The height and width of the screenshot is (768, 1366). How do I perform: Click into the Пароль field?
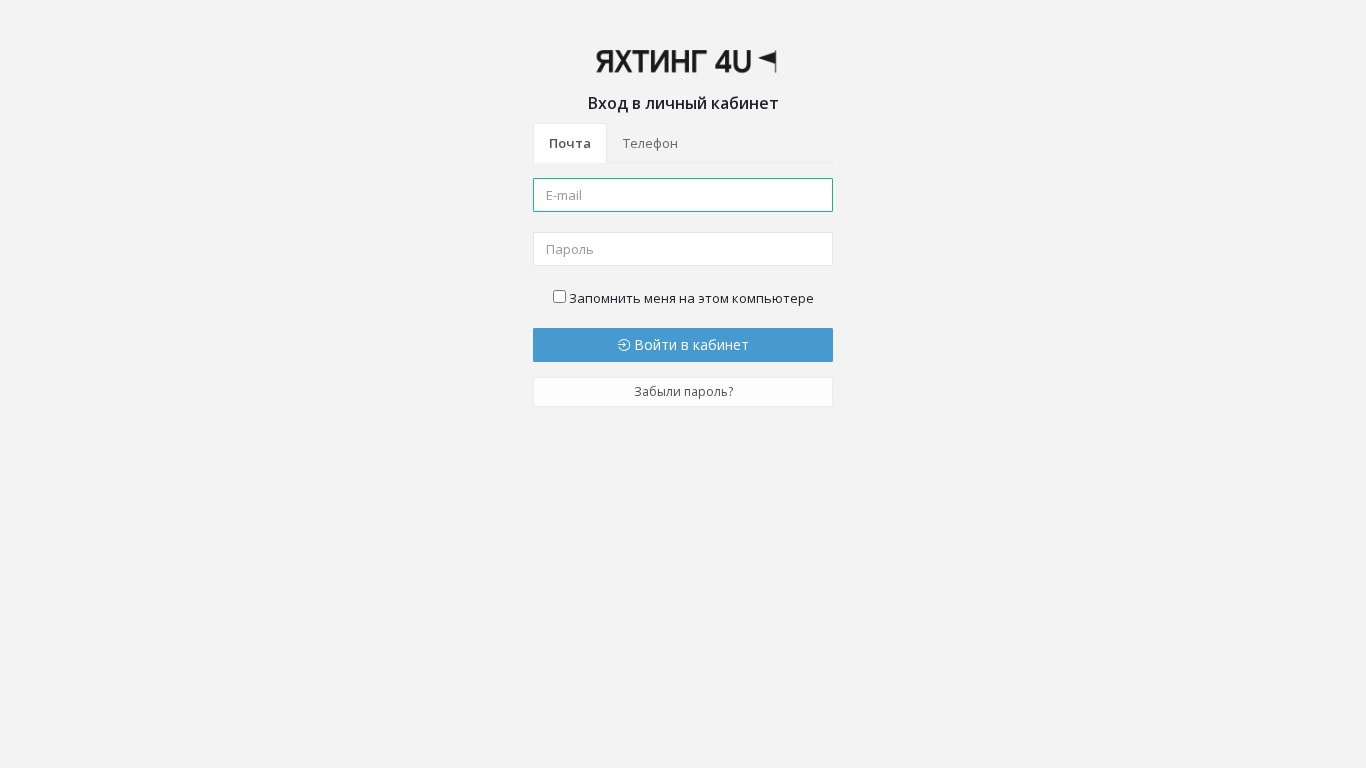pos(683,249)
